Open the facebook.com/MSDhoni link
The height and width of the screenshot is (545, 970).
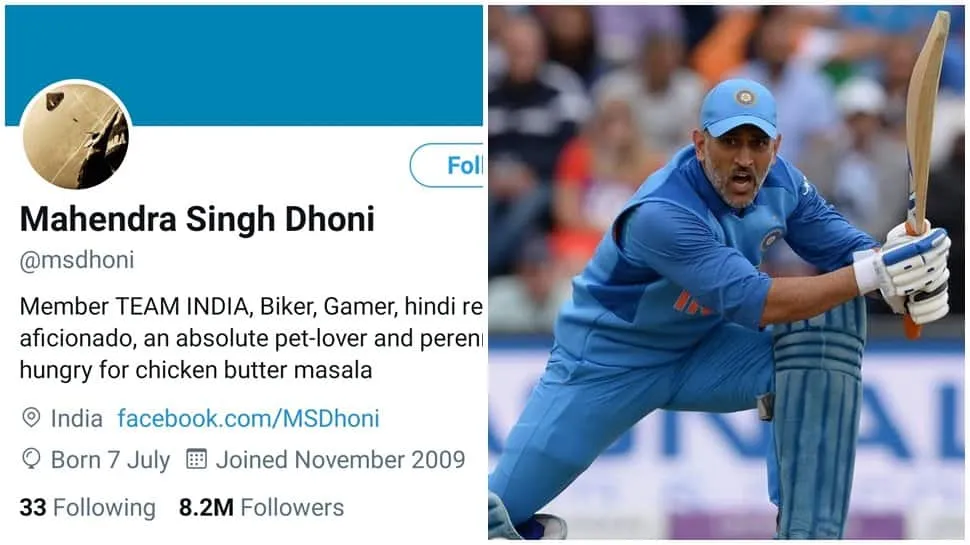[x=248, y=419]
